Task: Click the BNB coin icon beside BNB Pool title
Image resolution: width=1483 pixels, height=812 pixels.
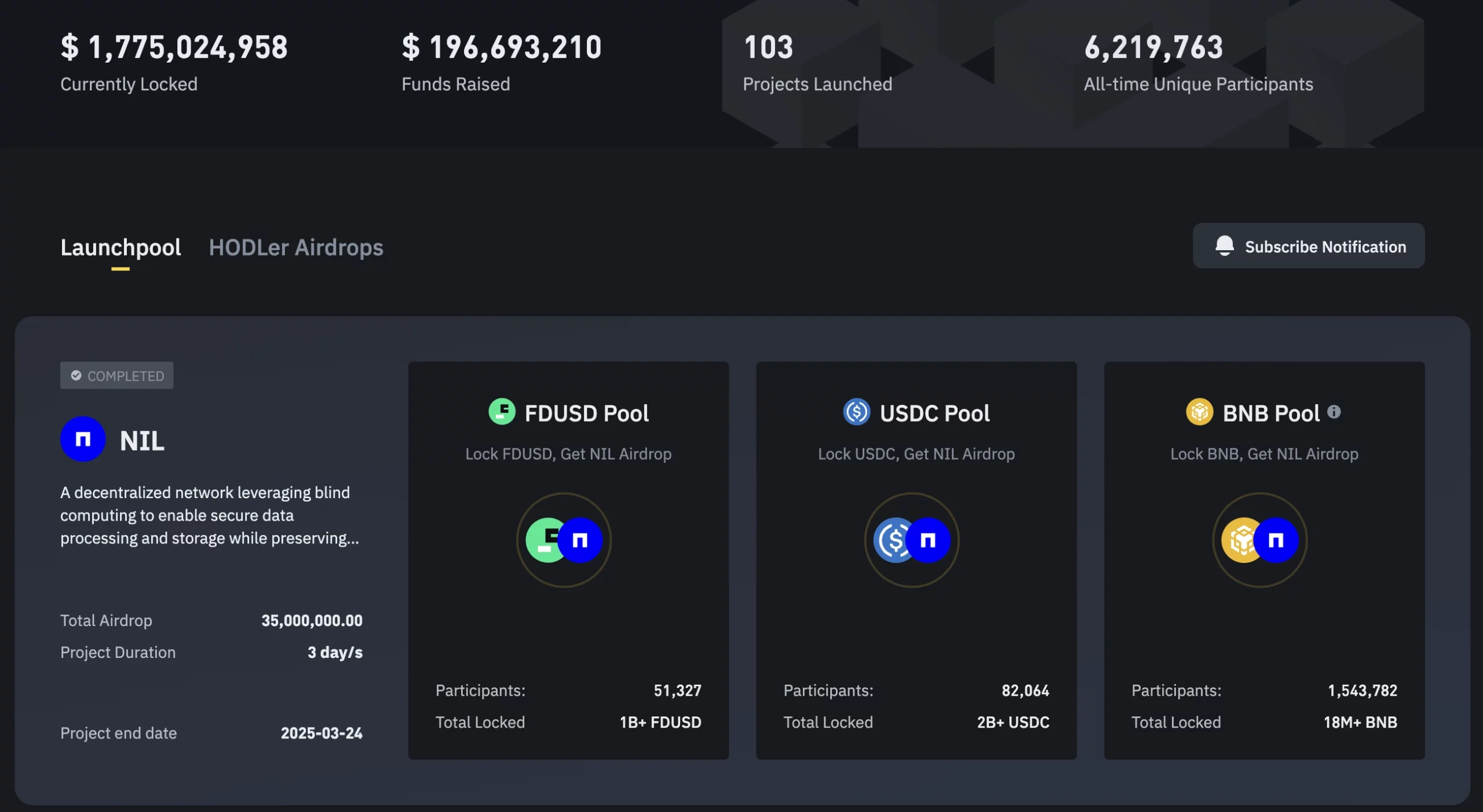Action: tap(1200, 412)
